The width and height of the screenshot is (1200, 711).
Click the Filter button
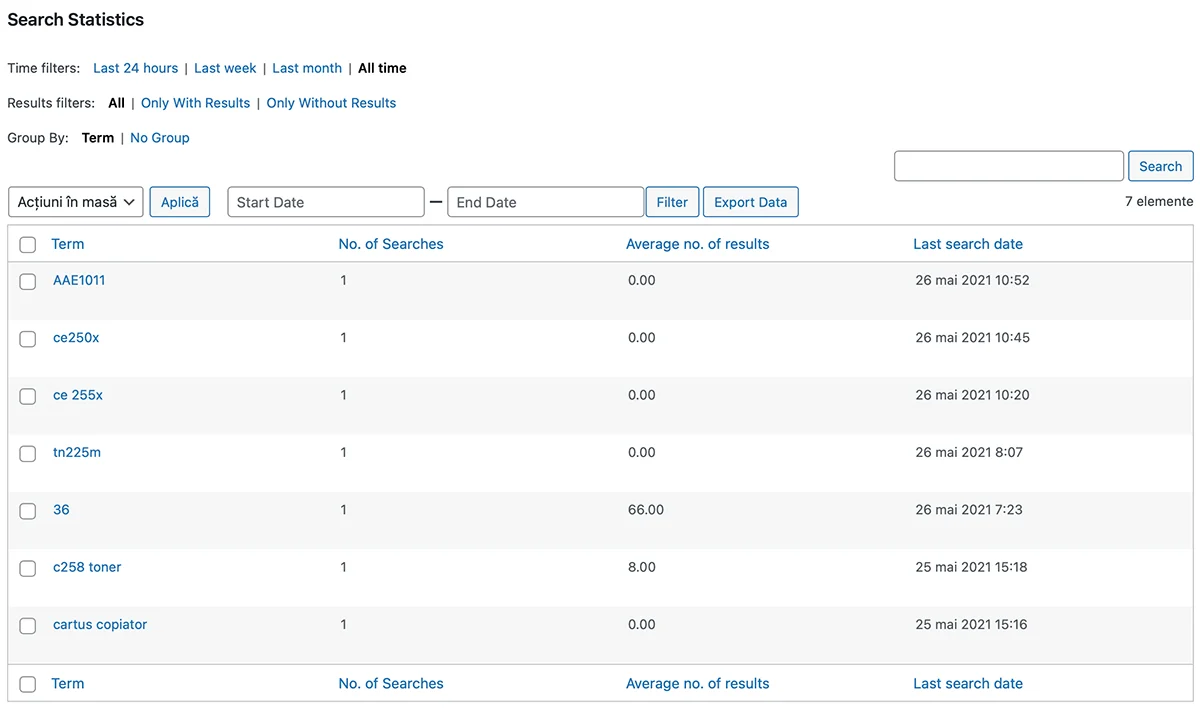(672, 202)
